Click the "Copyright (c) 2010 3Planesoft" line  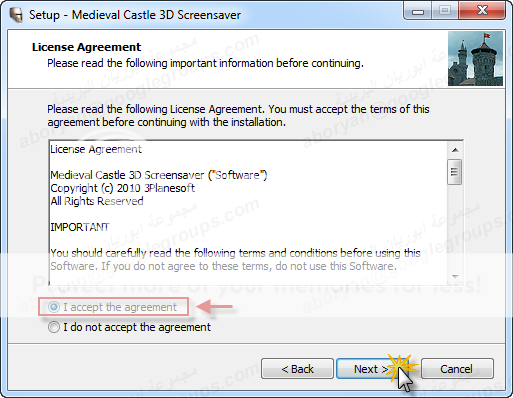tap(122, 188)
